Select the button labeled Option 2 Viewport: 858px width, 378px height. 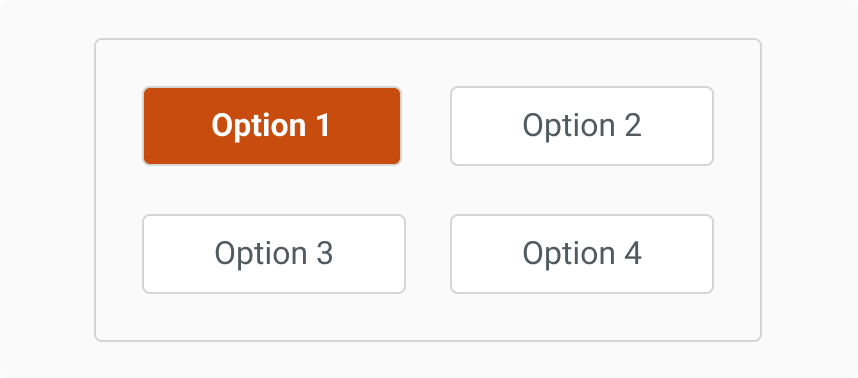point(582,126)
